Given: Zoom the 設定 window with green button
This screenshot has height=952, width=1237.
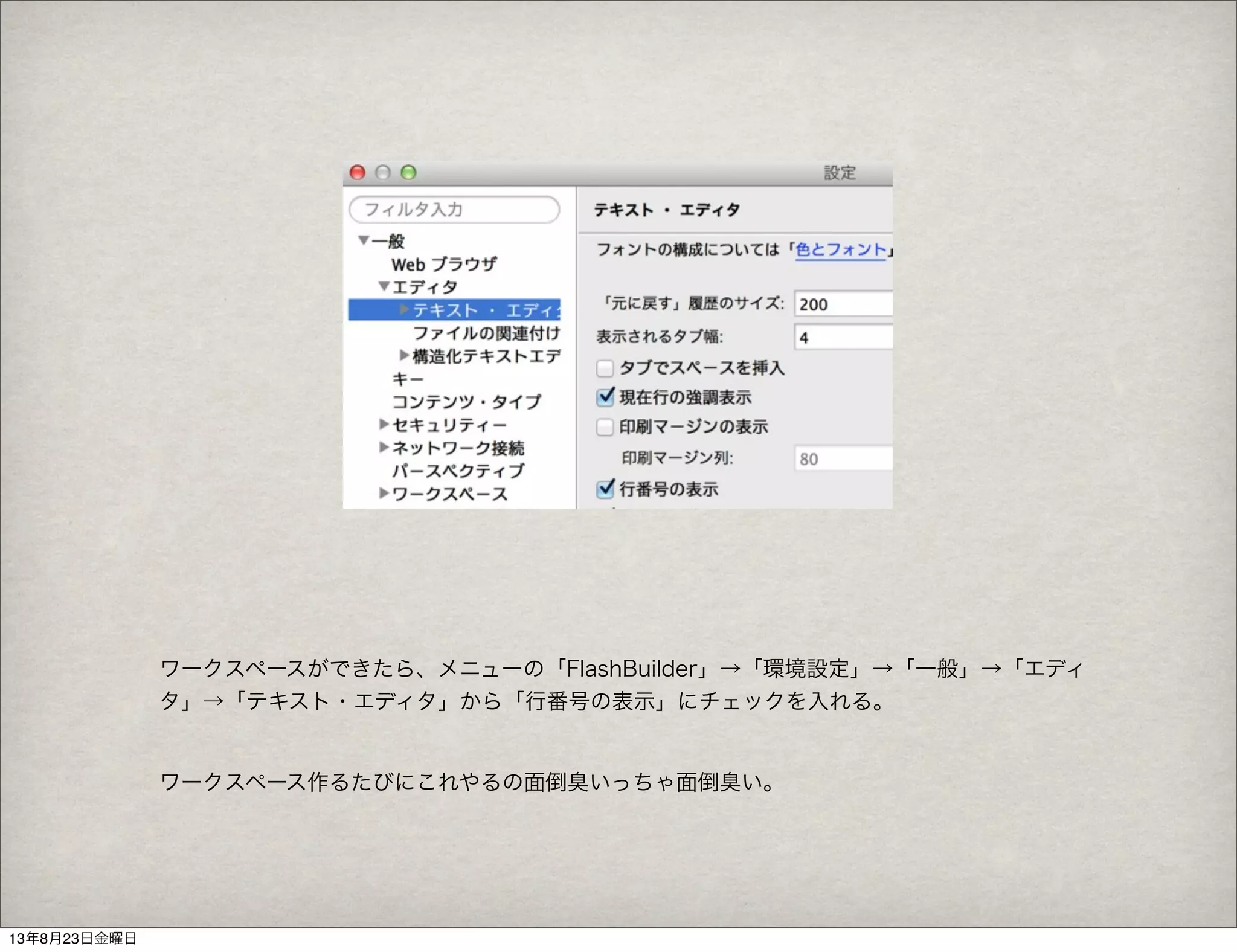Looking at the screenshot, I should (409, 173).
